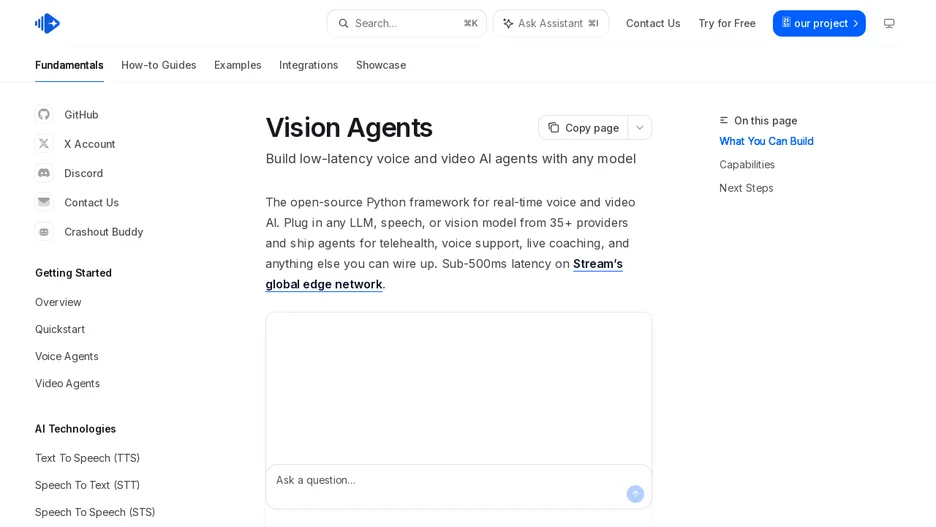This screenshot has width=936, height=527.
Task: Click the chevron on our project button
Action: [855, 23]
